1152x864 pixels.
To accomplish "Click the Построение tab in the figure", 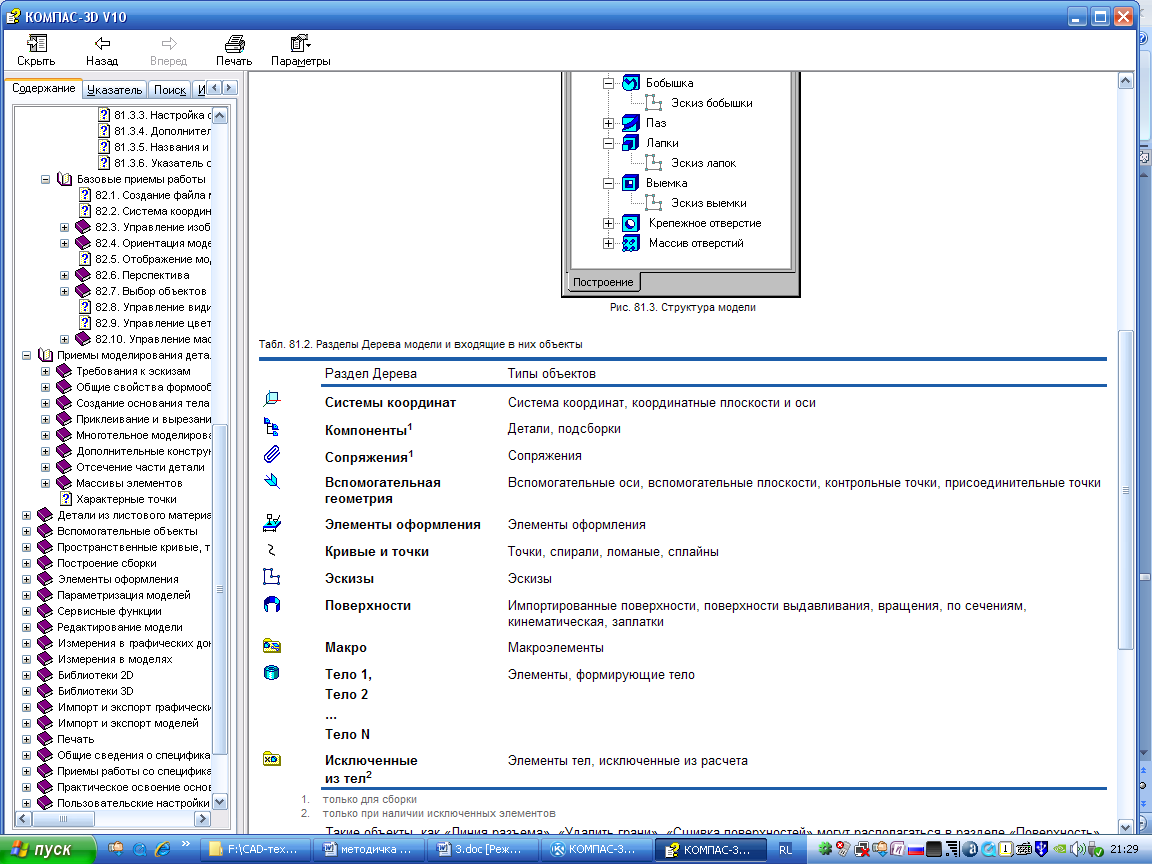I will (x=603, y=282).
